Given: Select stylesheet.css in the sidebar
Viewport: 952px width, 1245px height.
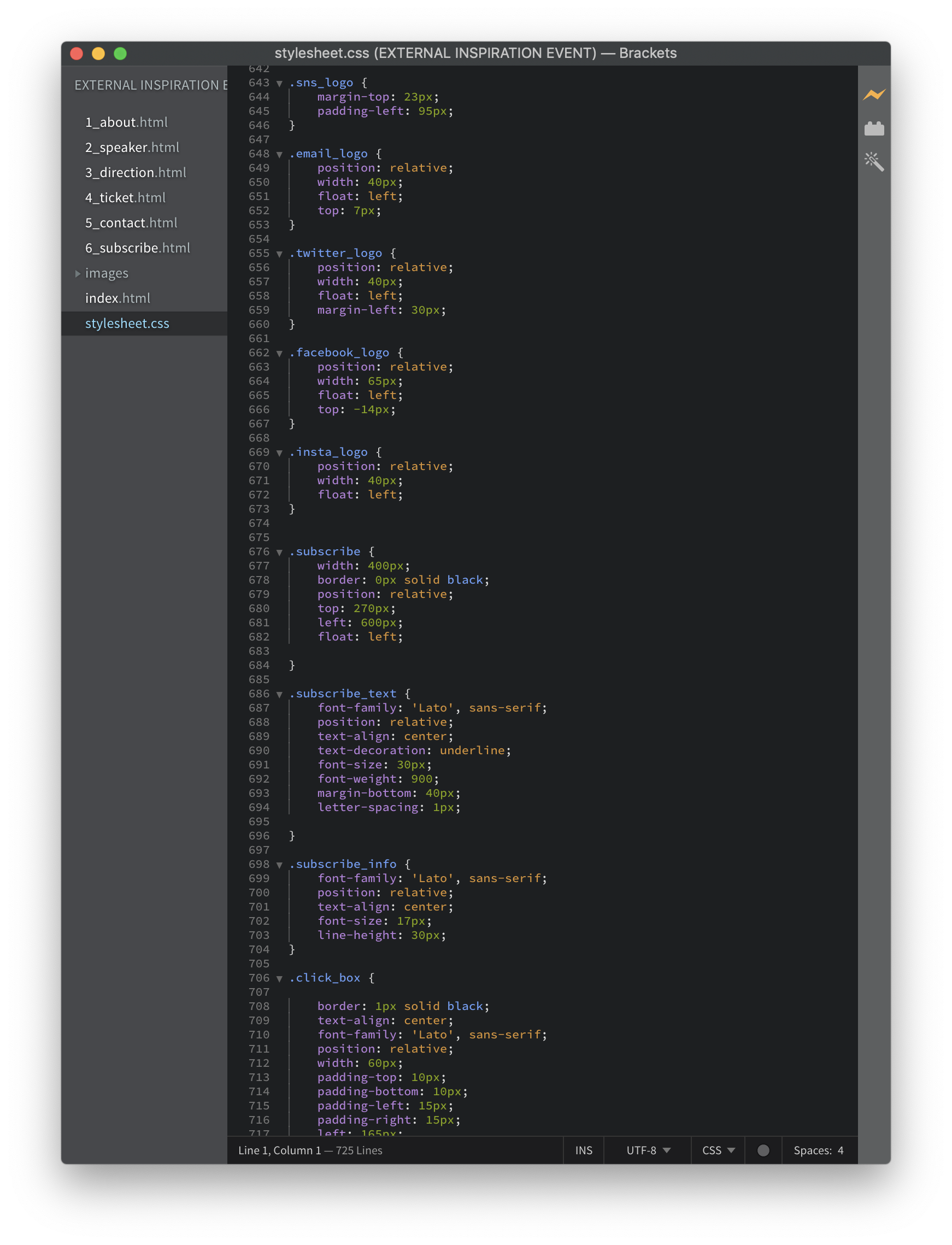Looking at the screenshot, I should click(127, 324).
